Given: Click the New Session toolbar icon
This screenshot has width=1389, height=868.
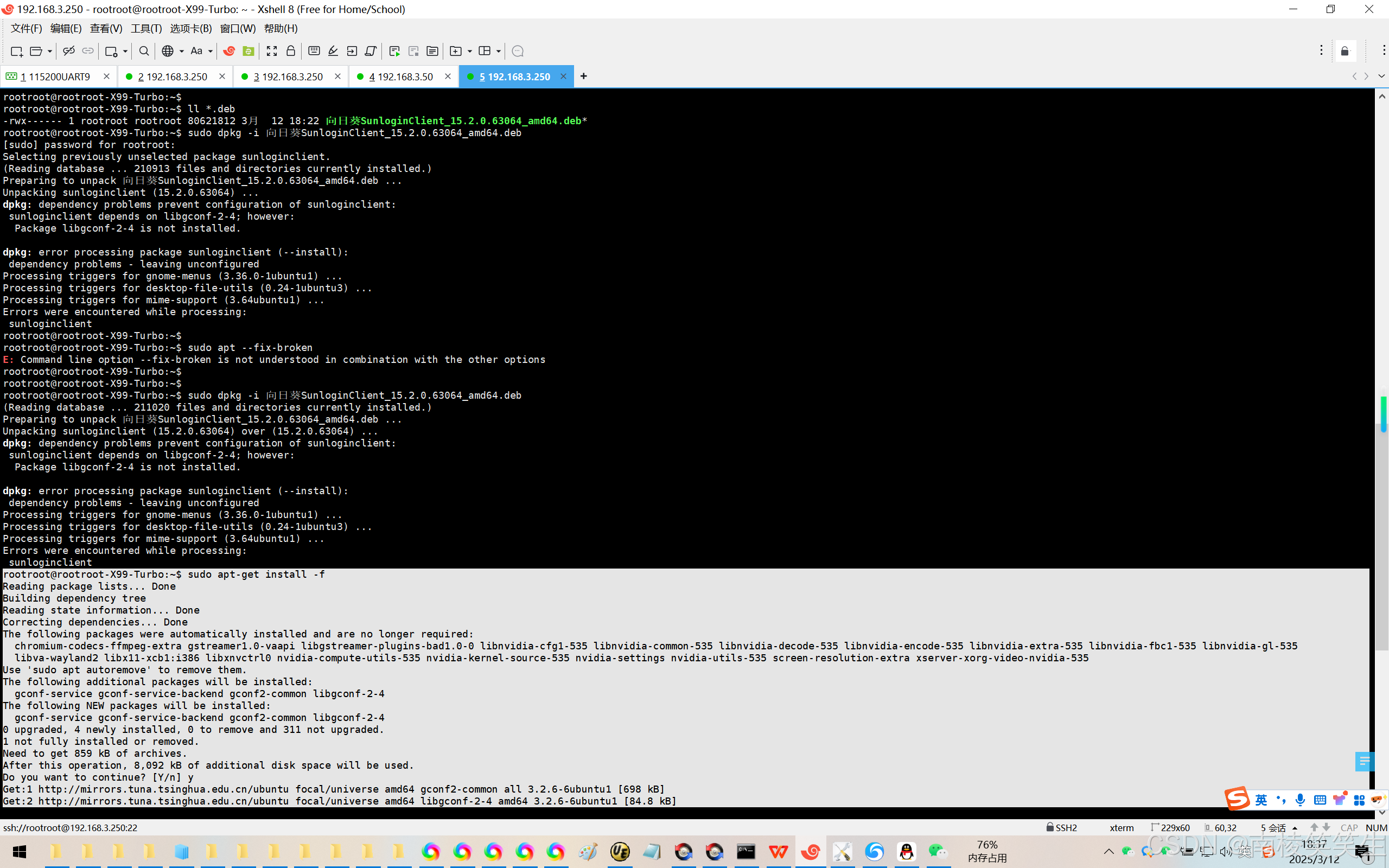Looking at the screenshot, I should tap(16, 51).
